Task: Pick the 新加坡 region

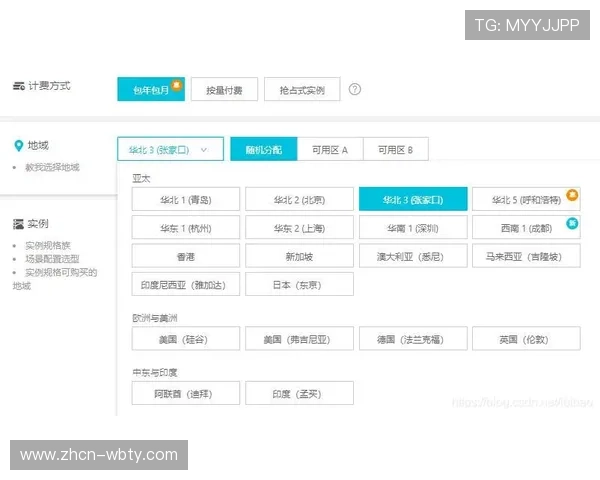Action: tap(299, 256)
